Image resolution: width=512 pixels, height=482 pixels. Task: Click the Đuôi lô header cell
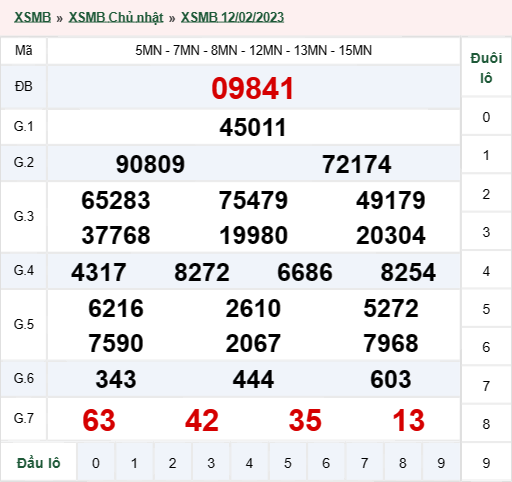click(x=486, y=68)
